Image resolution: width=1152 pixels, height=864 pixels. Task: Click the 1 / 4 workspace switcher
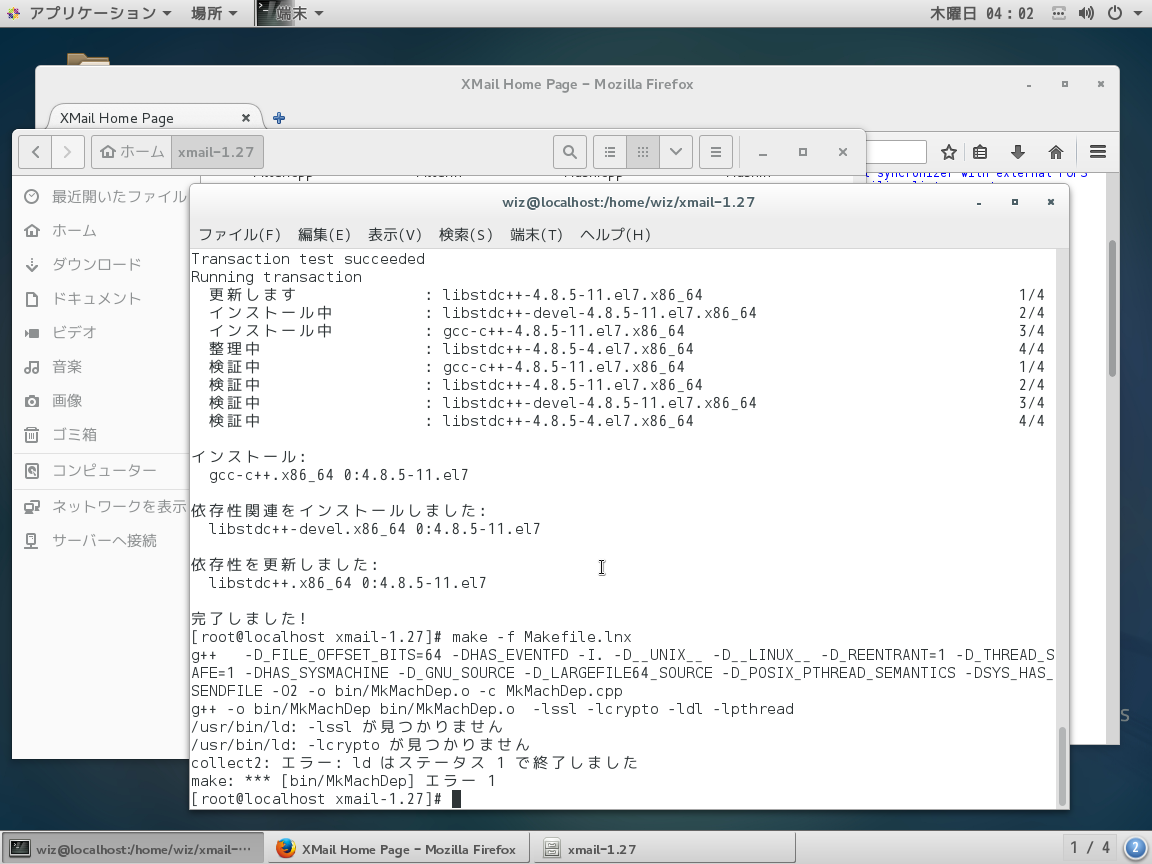[1090, 848]
